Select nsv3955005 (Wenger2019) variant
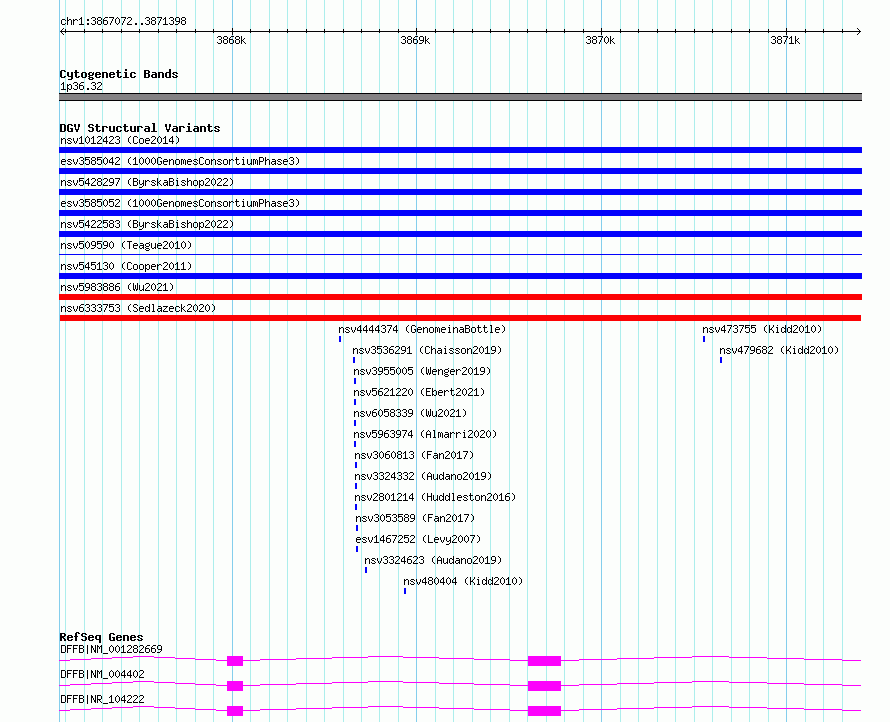 click(x=422, y=371)
